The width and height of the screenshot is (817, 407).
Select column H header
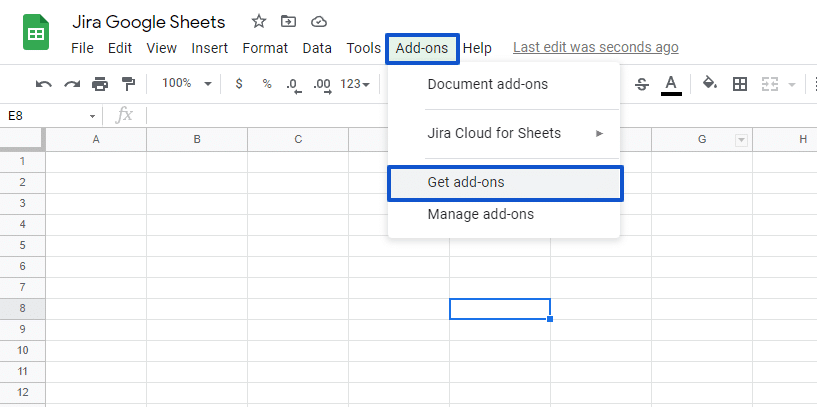[785, 140]
